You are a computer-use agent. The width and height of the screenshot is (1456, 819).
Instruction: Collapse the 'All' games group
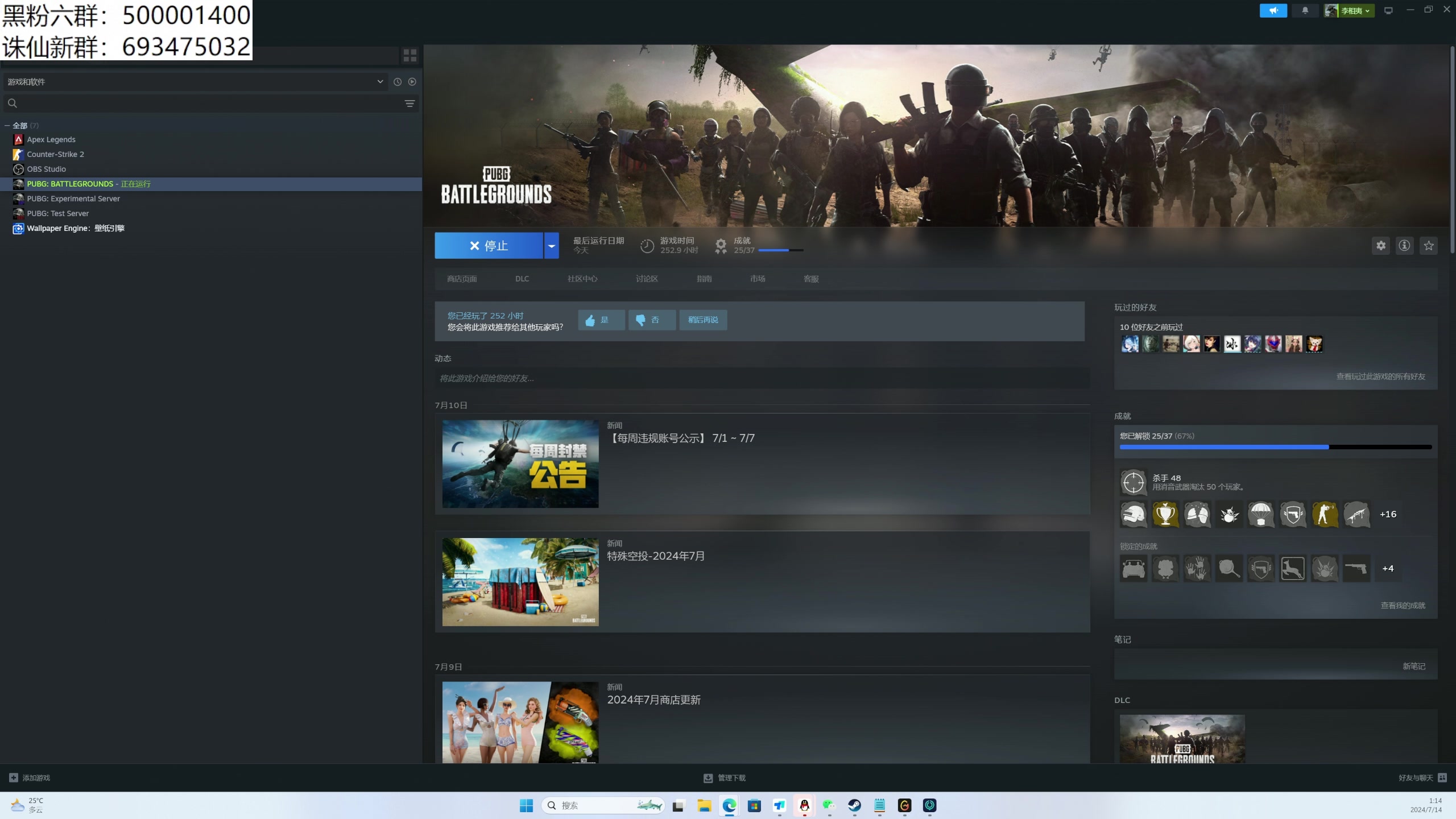[x=7, y=126]
